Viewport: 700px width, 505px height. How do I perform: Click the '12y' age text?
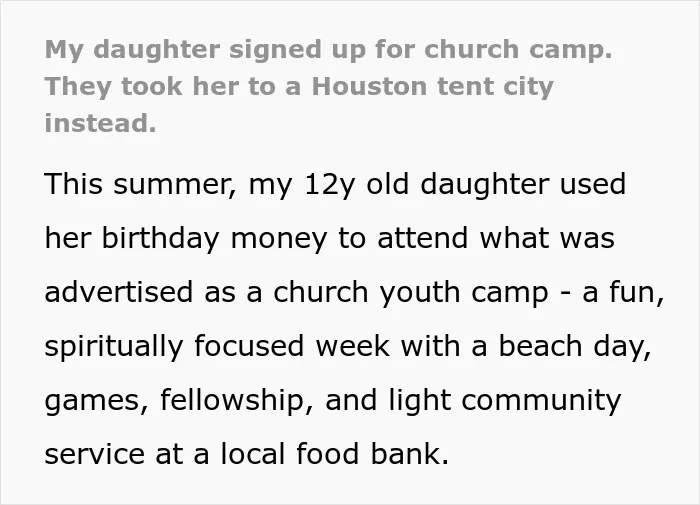pyautogui.click(x=329, y=185)
